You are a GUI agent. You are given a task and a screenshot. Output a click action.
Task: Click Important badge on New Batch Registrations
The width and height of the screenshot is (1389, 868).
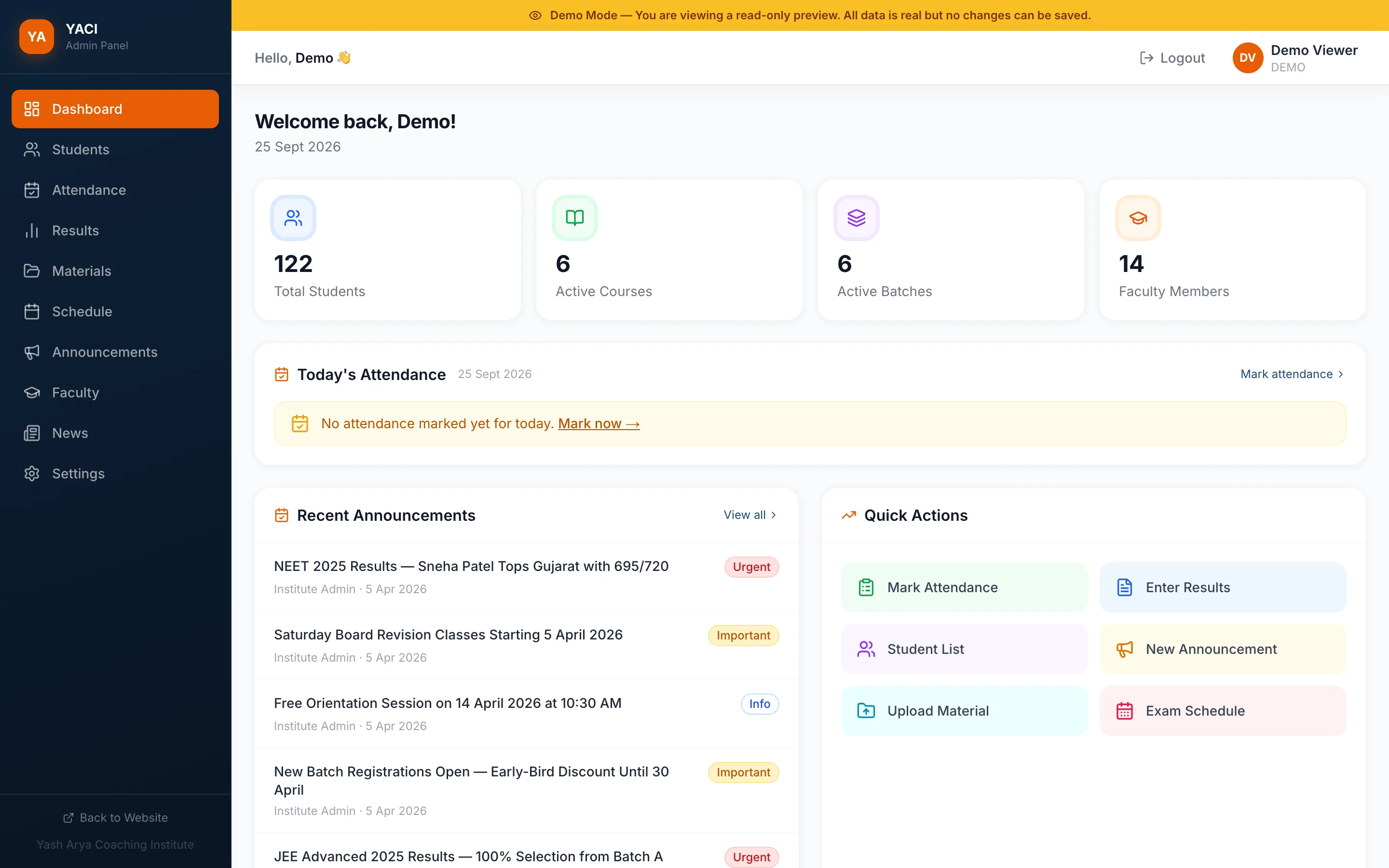click(743, 773)
